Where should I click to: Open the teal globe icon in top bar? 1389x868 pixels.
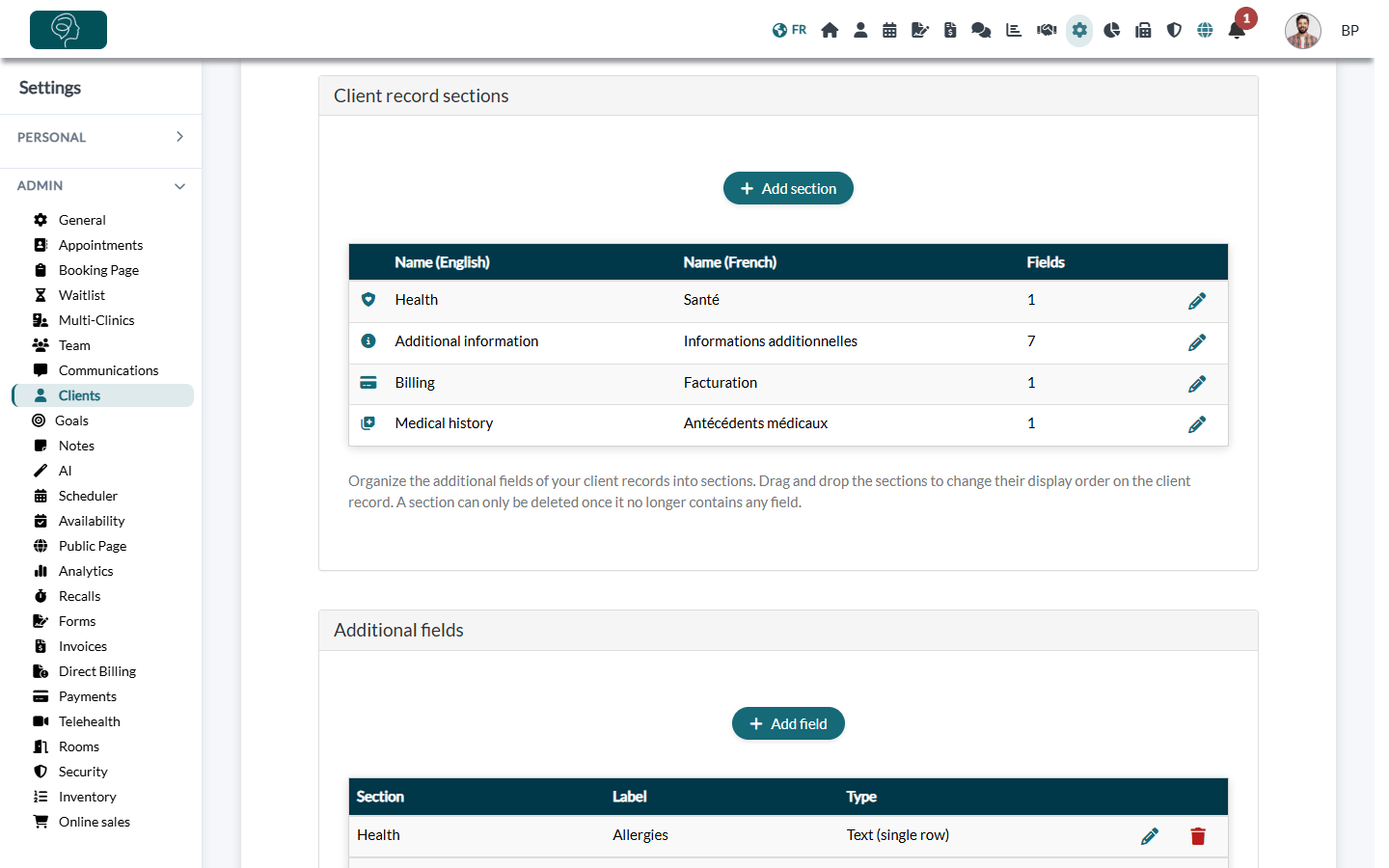click(x=1205, y=30)
